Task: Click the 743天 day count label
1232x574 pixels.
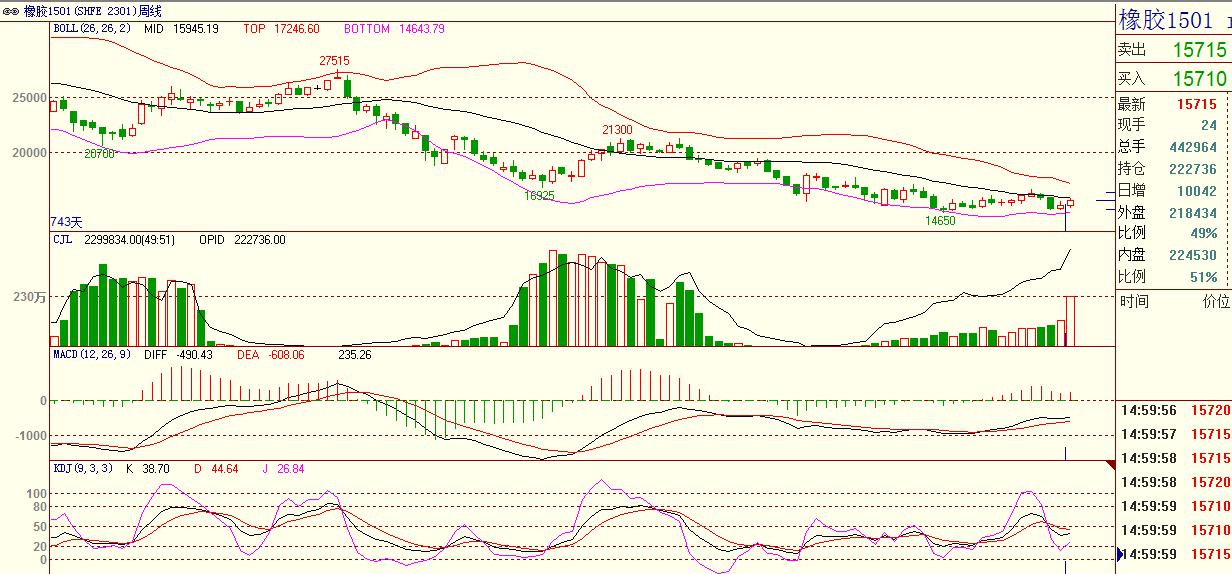Action: pyautogui.click(x=65, y=221)
